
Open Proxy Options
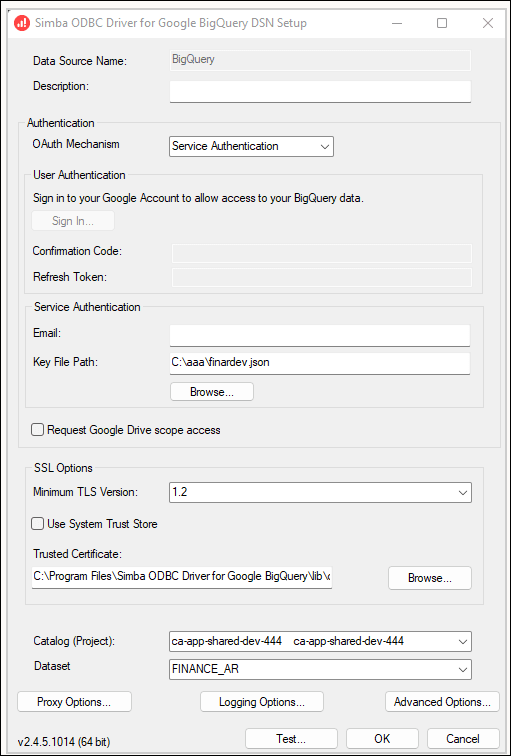pos(74,702)
